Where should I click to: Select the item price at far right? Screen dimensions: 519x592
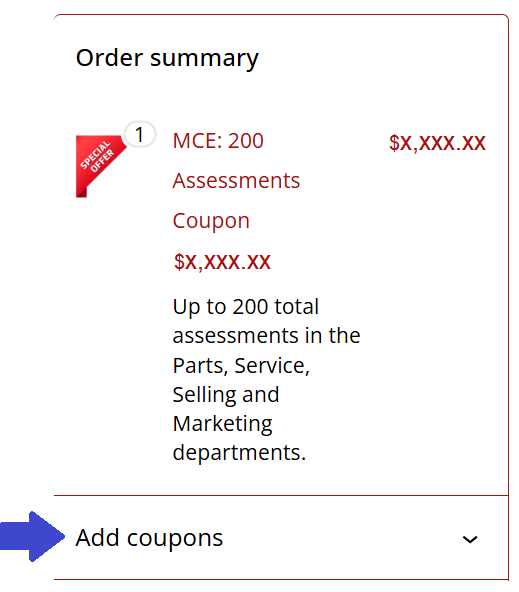point(437,143)
